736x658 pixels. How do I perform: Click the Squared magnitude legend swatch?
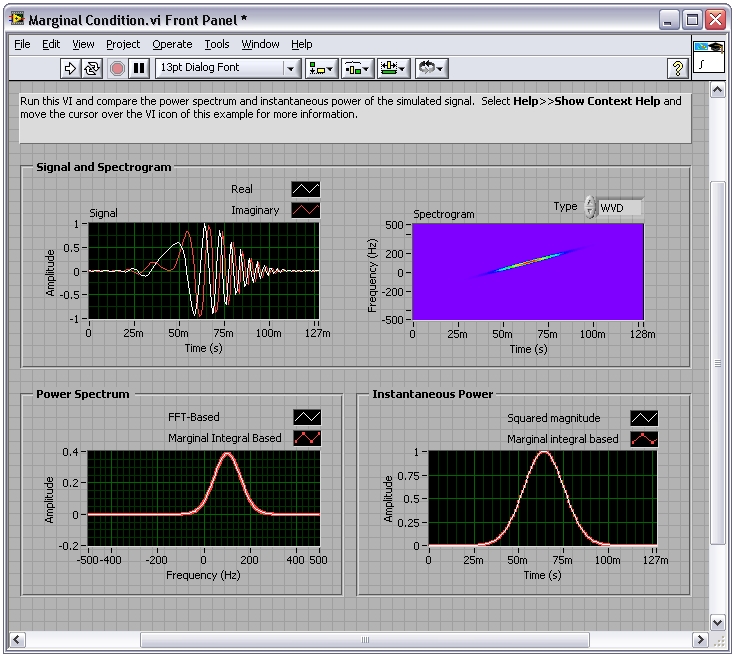(x=644, y=418)
